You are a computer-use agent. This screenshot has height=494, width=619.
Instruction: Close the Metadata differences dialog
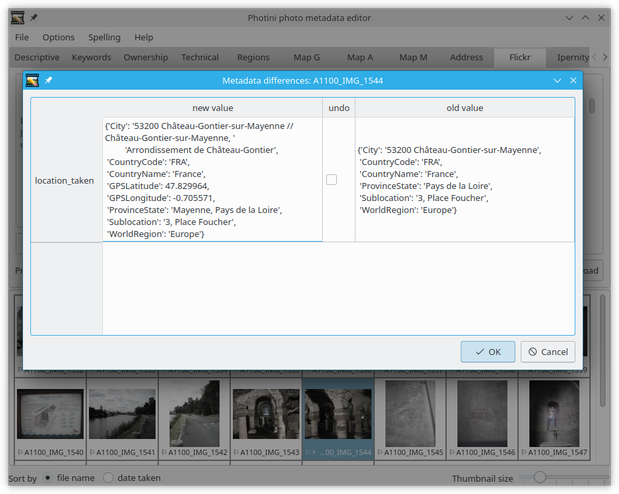pos(573,81)
